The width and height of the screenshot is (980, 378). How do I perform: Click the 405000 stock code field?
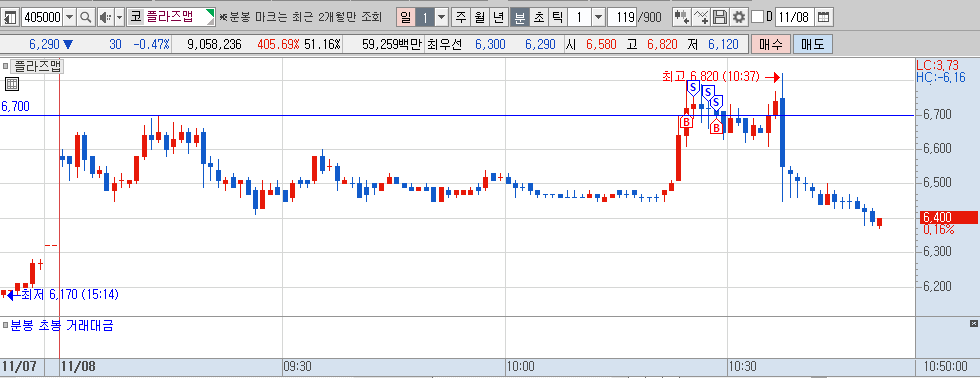[x=42, y=17]
